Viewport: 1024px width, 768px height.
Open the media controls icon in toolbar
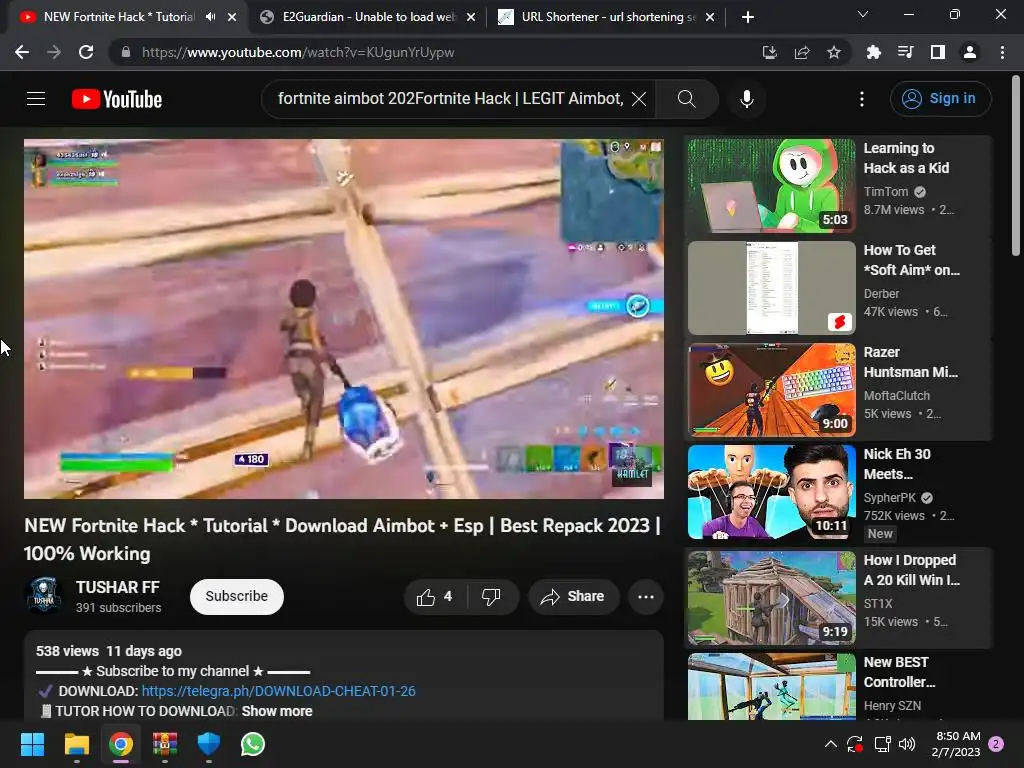(906, 52)
